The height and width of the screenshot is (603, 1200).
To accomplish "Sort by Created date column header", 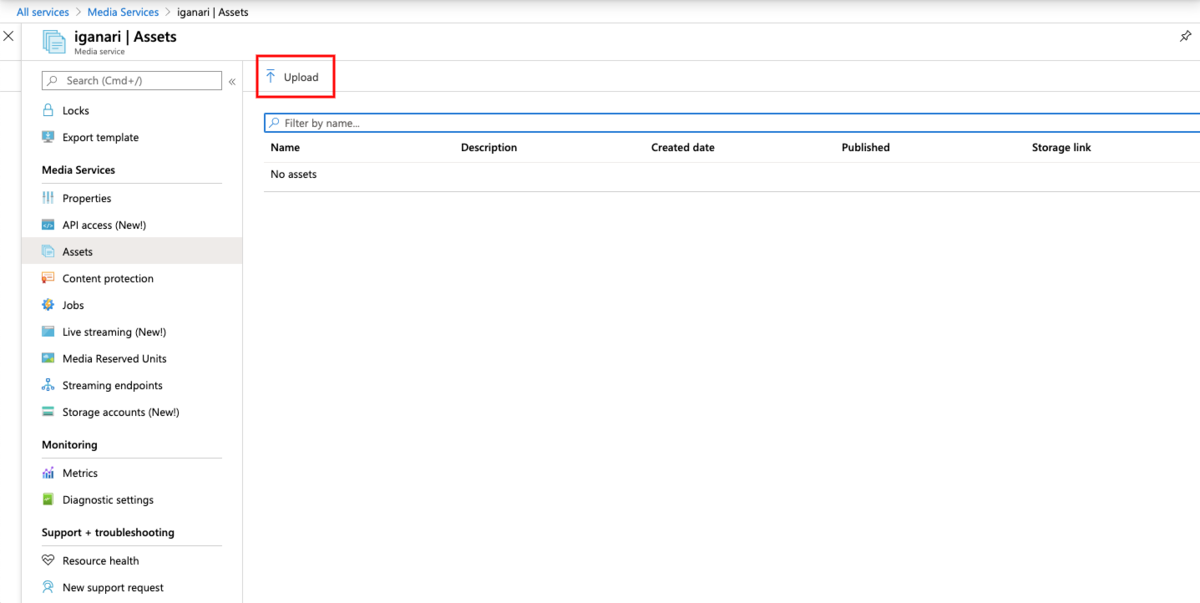I will pyautogui.click(x=683, y=147).
